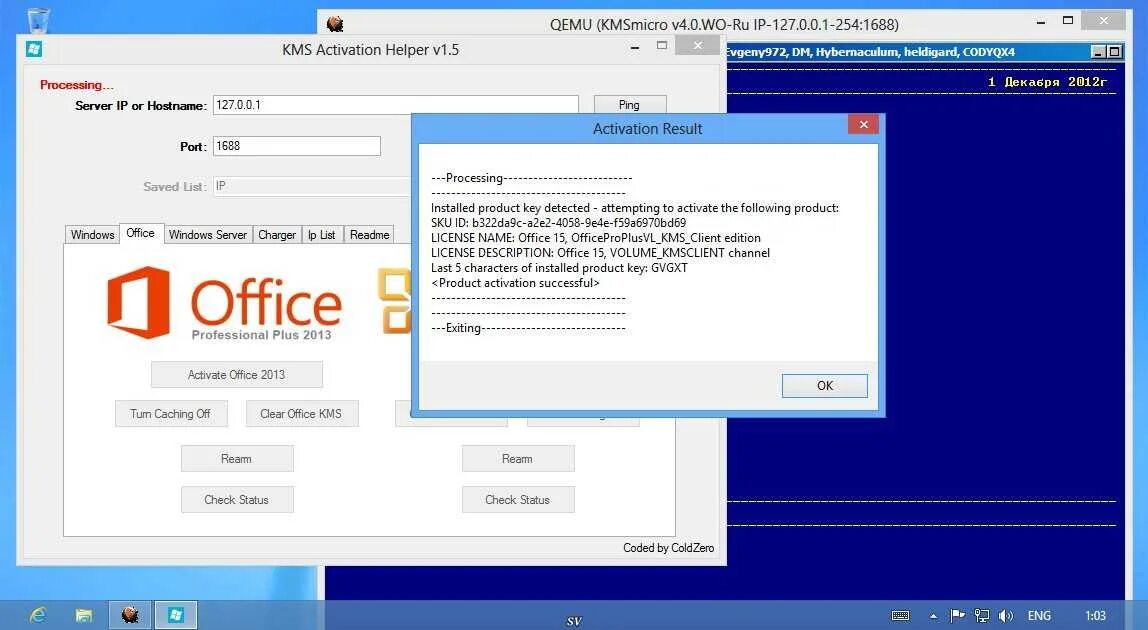The image size is (1148, 630).
Task: Switch to KMS Activation Helper taskbar icon
Action: pos(176,615)
